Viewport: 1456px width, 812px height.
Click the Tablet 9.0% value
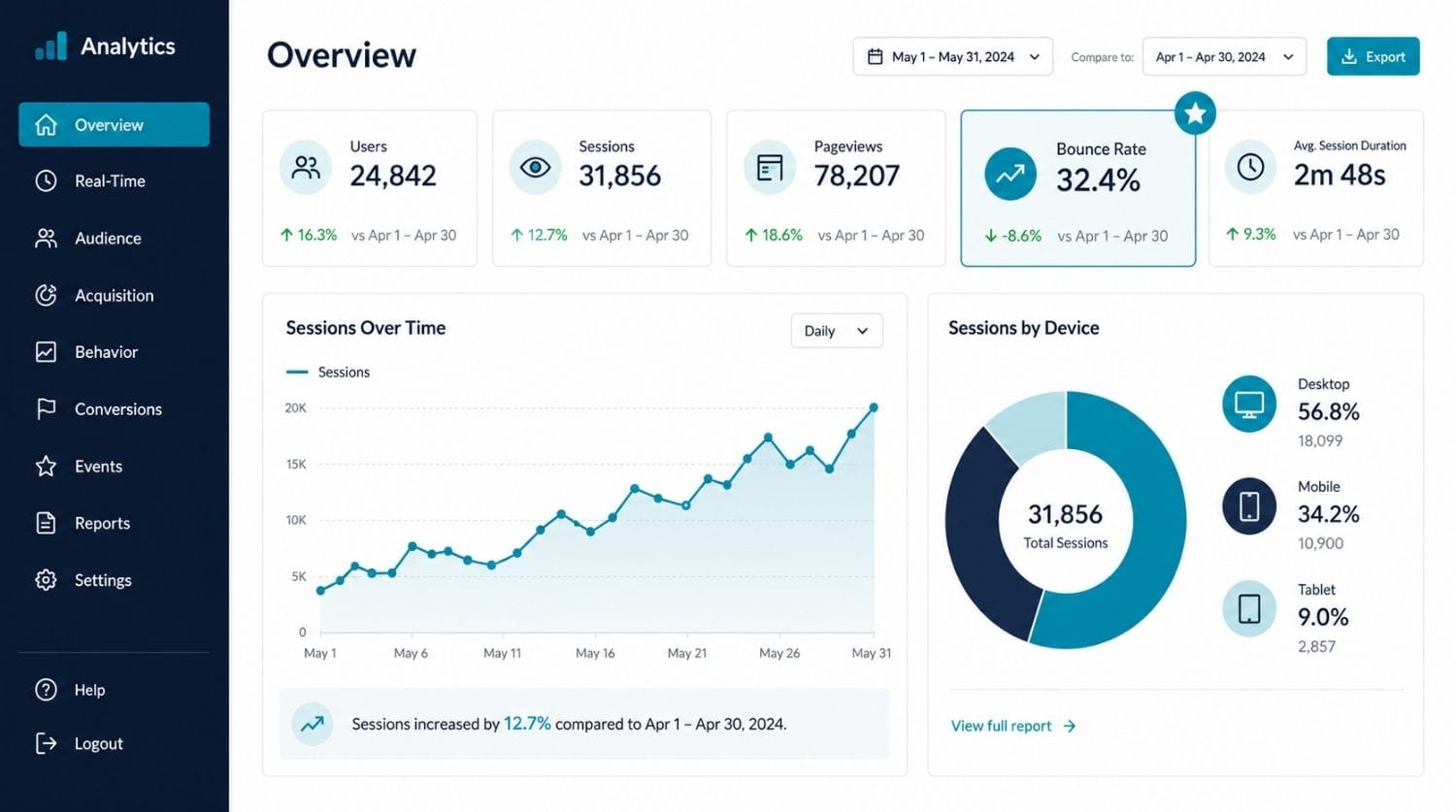[x=1323, y=617]
